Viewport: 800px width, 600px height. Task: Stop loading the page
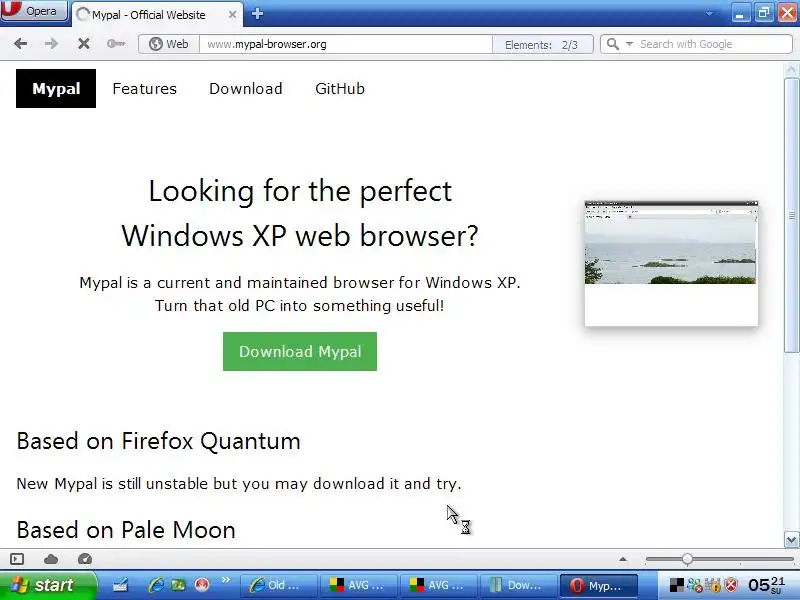point(84,44)
